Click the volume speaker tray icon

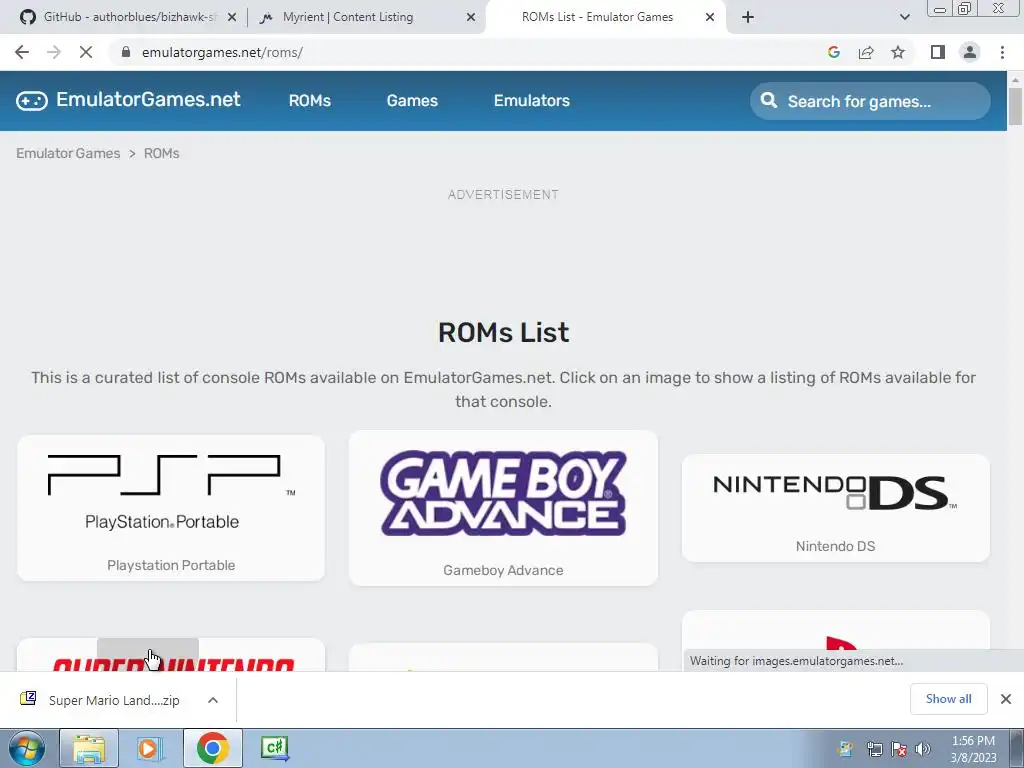[923, 749]
